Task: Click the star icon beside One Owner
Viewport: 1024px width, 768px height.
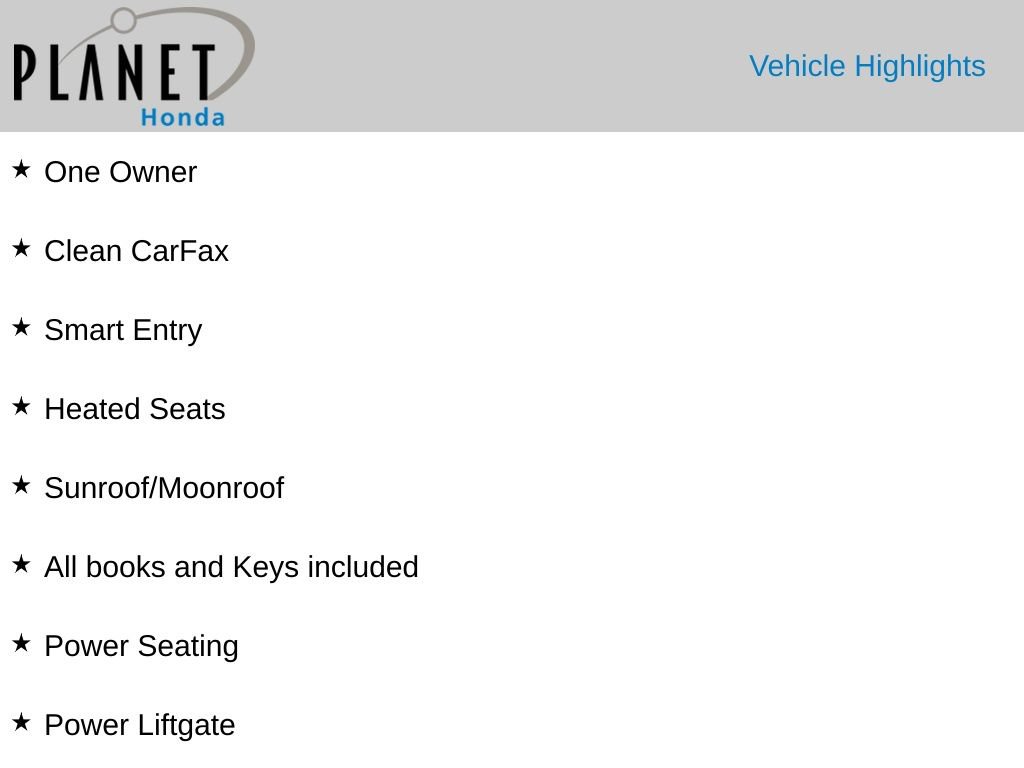Action: [x=21, y=169]
